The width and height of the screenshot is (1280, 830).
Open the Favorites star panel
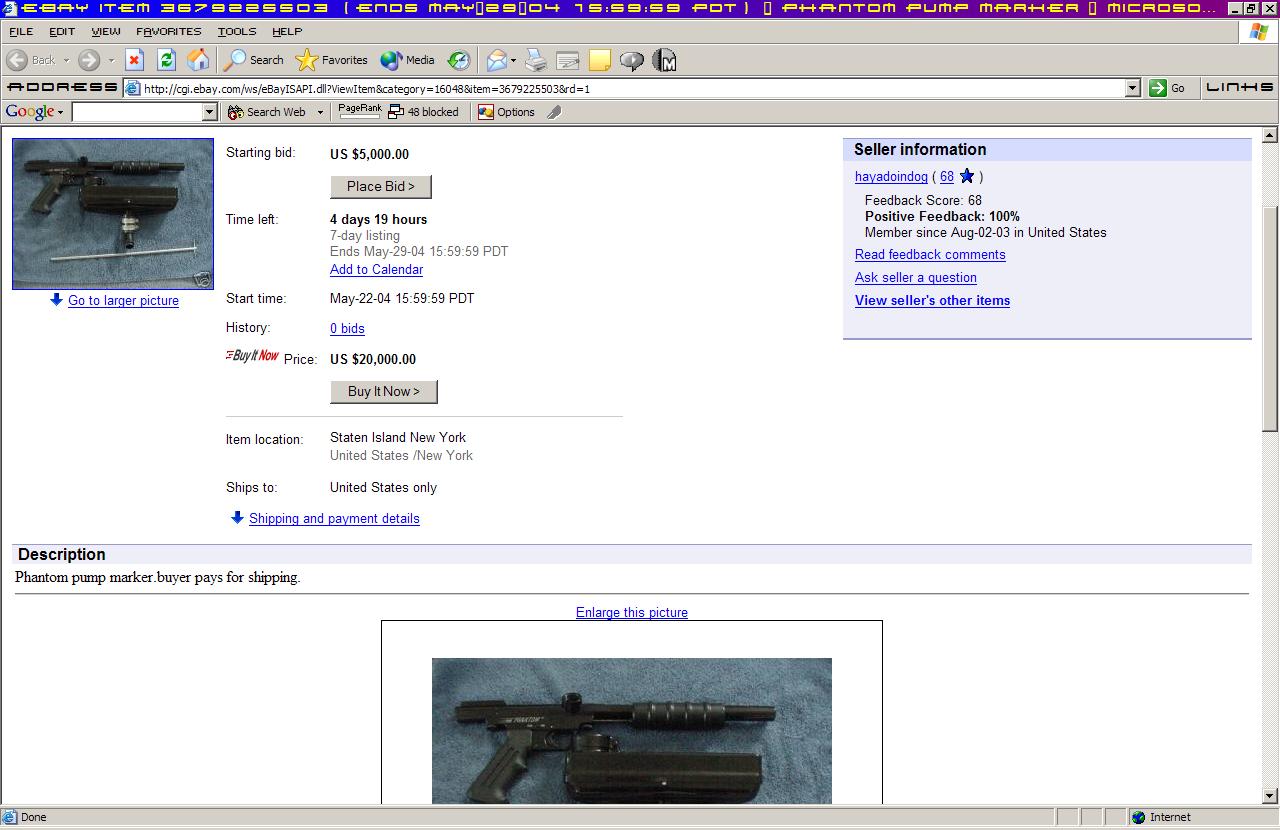[x=332, y=60]
